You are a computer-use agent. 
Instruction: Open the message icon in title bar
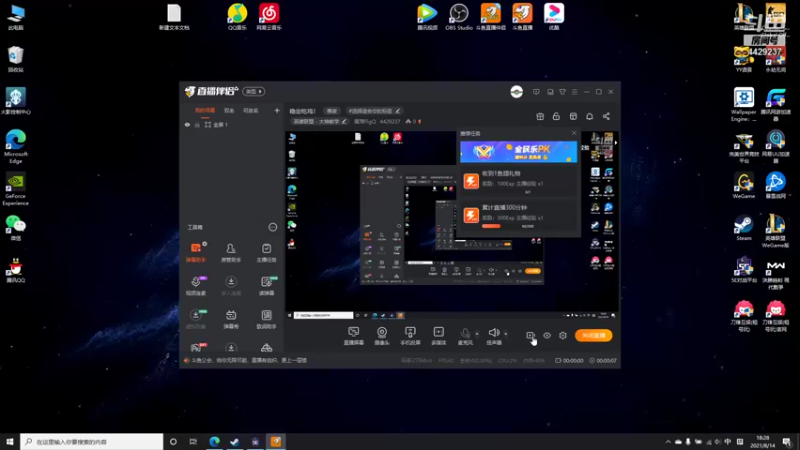pos(536,92)
